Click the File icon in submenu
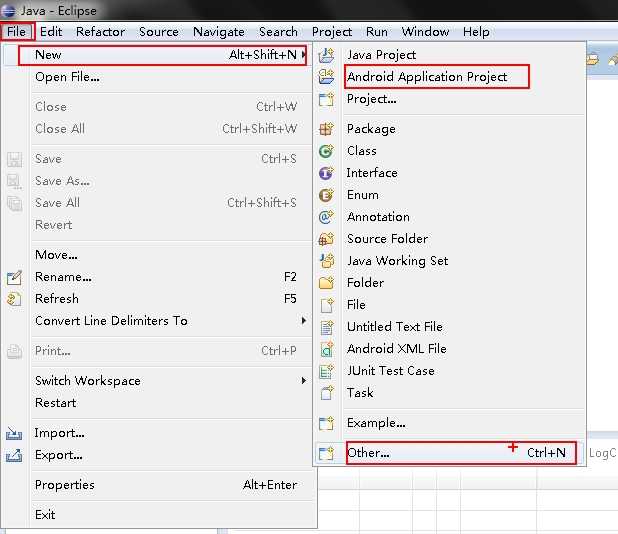 click(x=326, y=305)
